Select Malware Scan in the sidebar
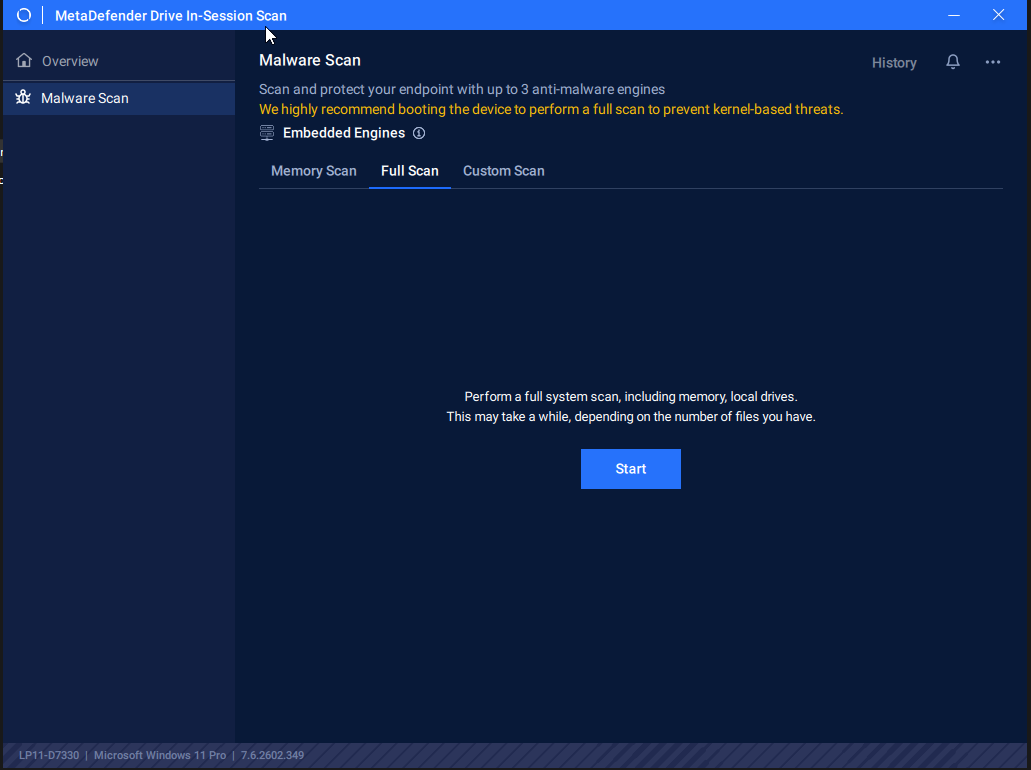This screenshot has width=1031, height=770. click(85, 98)
